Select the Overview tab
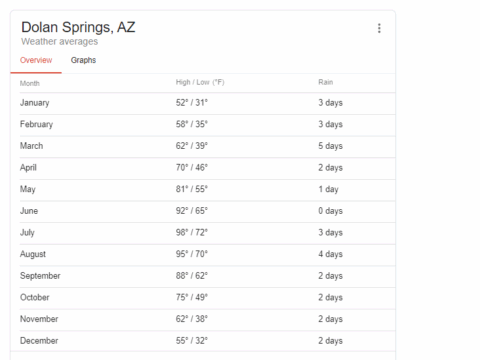Image resolution: width=480 pixels, height=360 pixels. pyautogui.click(x=36, y=60)
